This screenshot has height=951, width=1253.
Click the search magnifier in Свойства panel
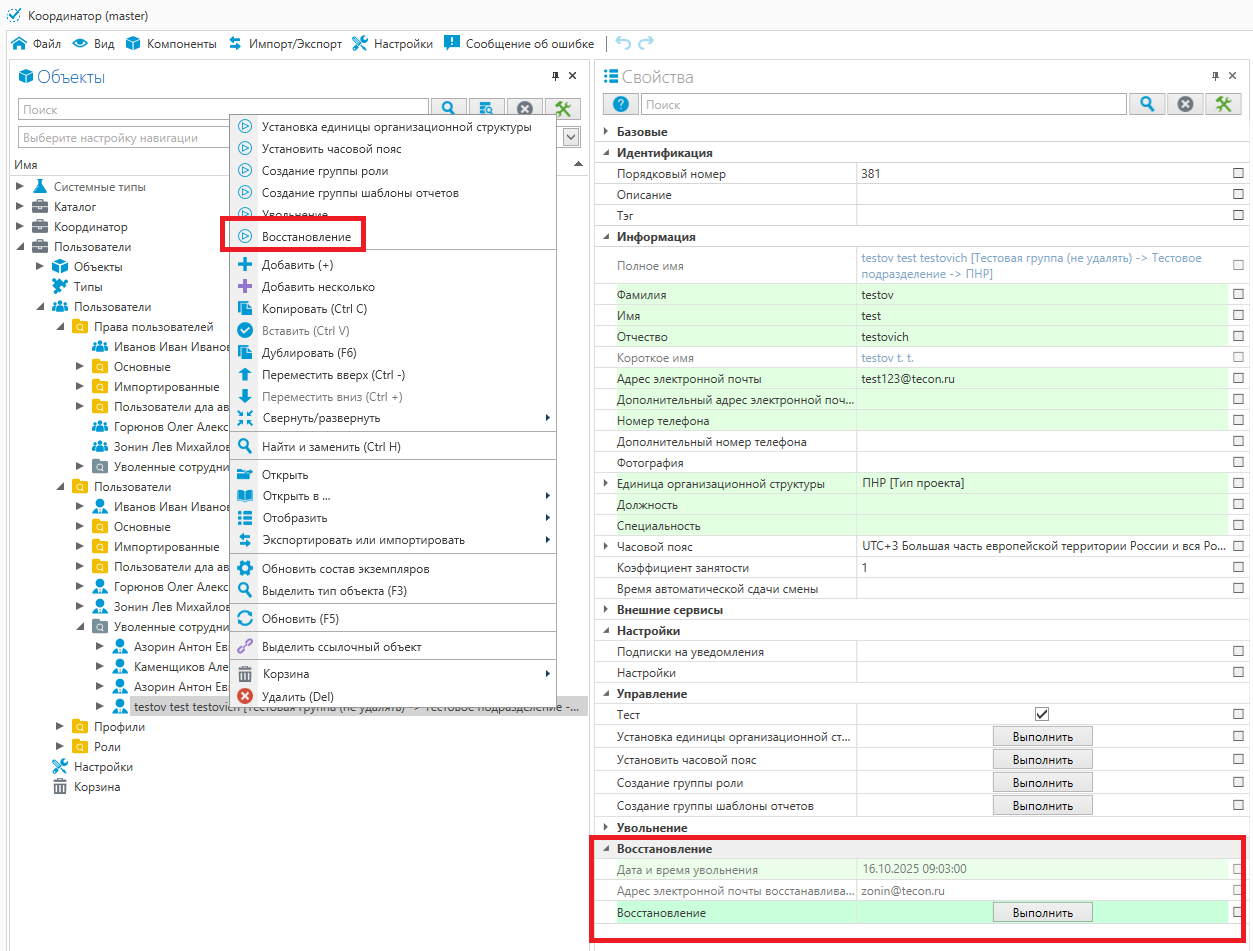pos(1147,104)
